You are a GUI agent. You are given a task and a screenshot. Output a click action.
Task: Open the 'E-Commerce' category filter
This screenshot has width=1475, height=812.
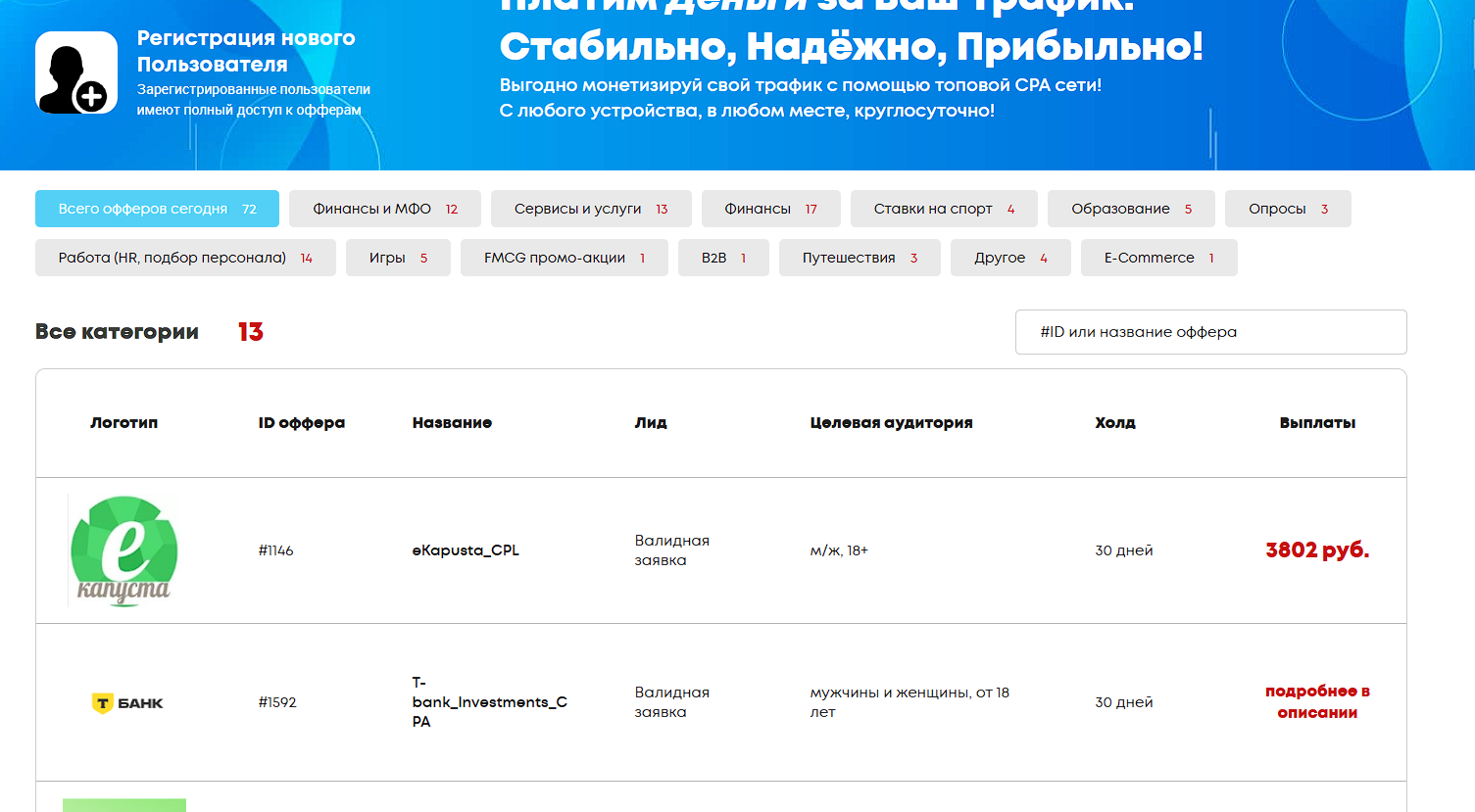(x=1158, y=257)
